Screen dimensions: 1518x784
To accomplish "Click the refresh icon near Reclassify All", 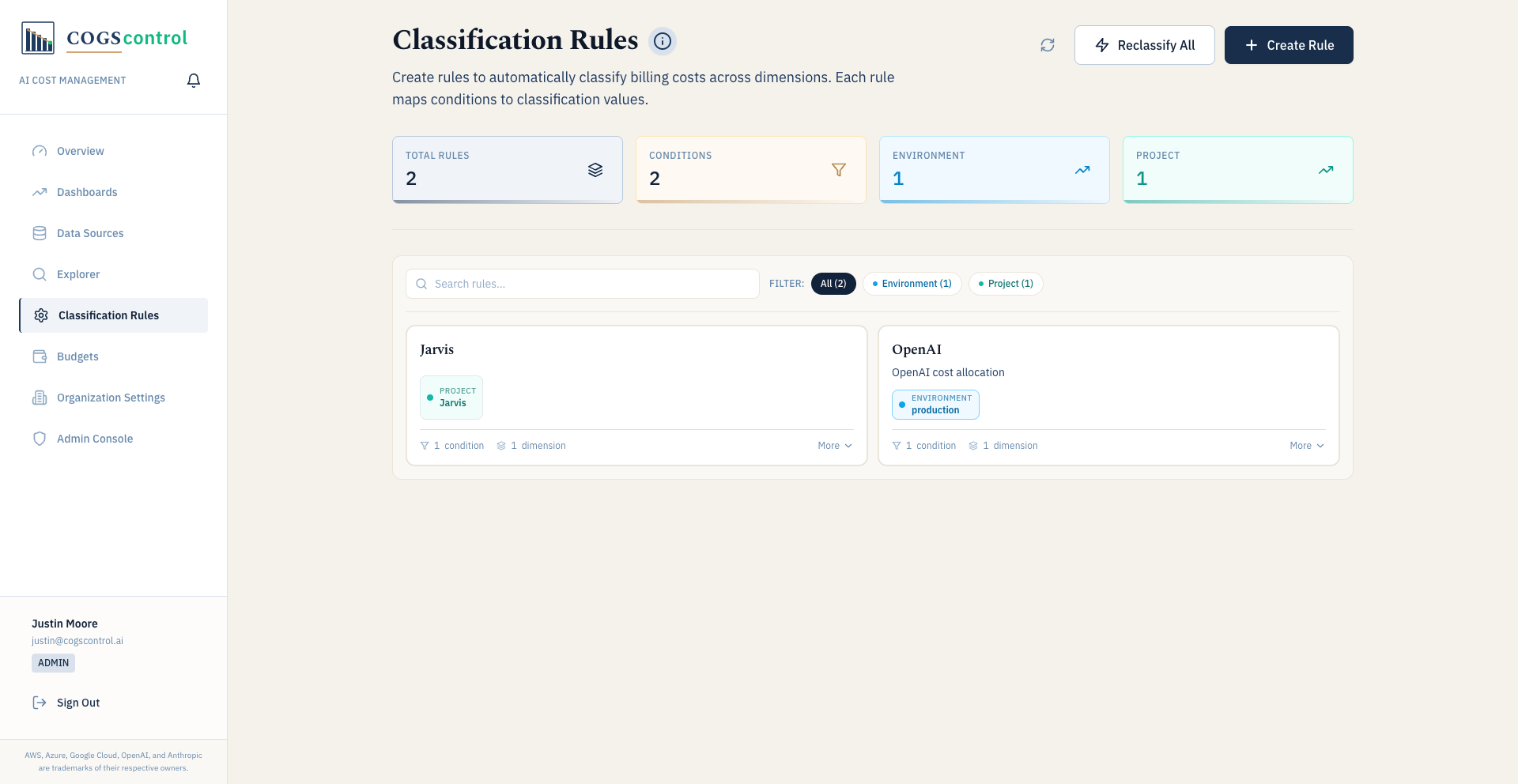I will coord(1047,45).
